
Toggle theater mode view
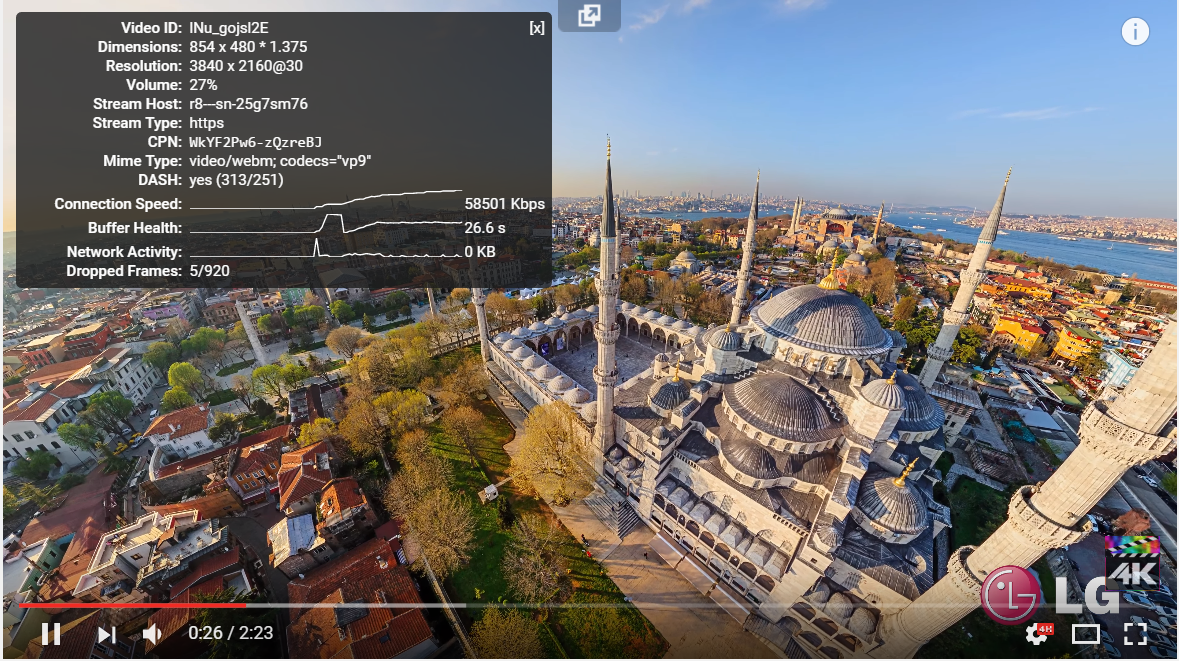coord(1085,633)
